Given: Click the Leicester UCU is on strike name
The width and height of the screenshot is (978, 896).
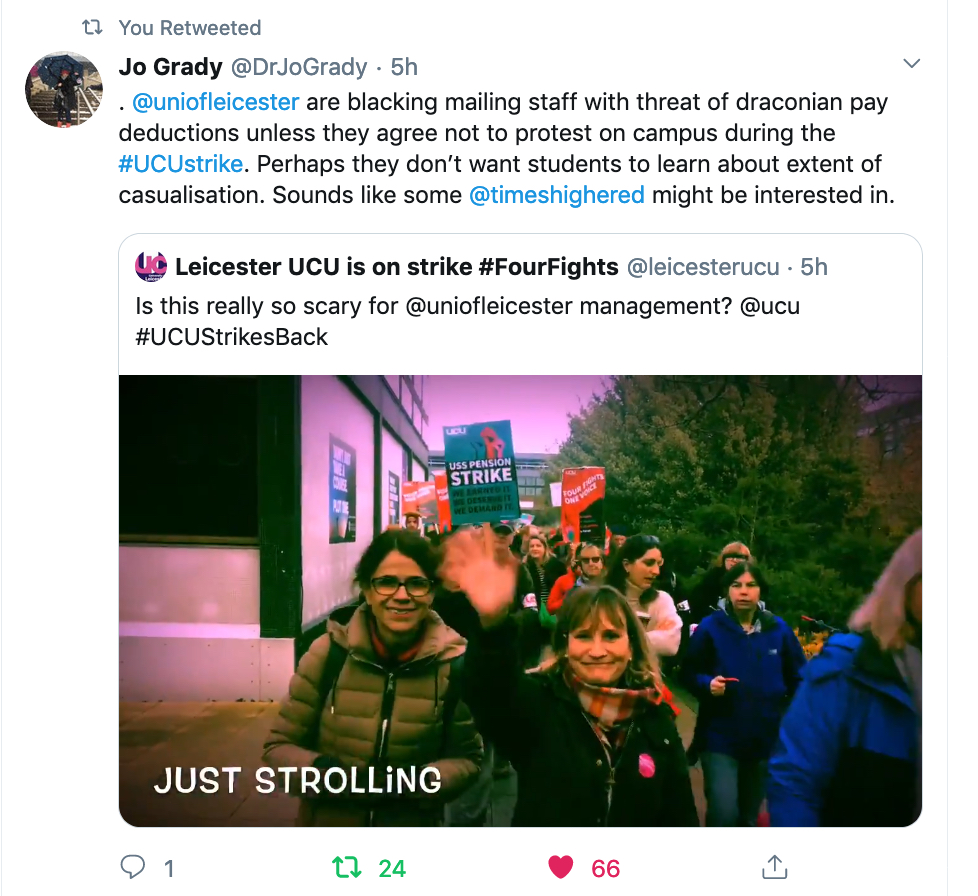Looking at the screenshot, I should click(397, 267).
